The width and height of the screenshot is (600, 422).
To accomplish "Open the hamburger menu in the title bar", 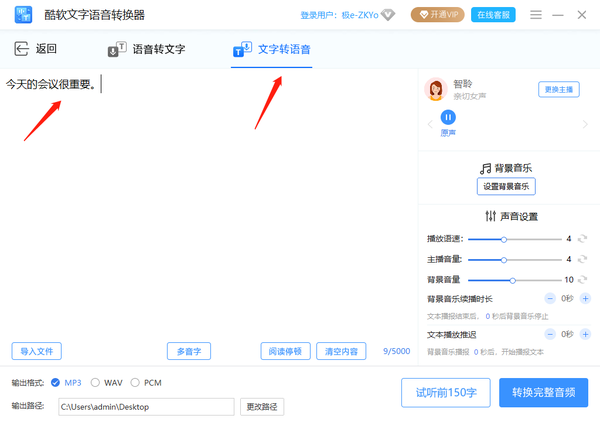I will click(x=536, y=15).
